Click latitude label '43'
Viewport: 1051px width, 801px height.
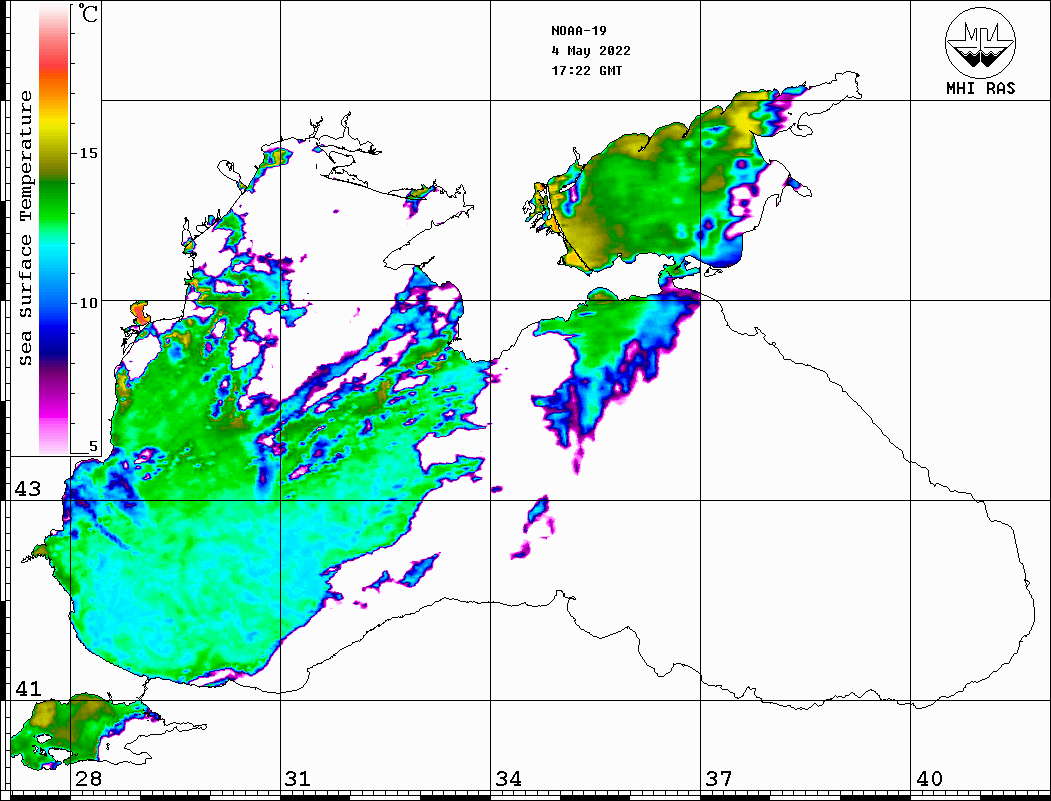28,489
